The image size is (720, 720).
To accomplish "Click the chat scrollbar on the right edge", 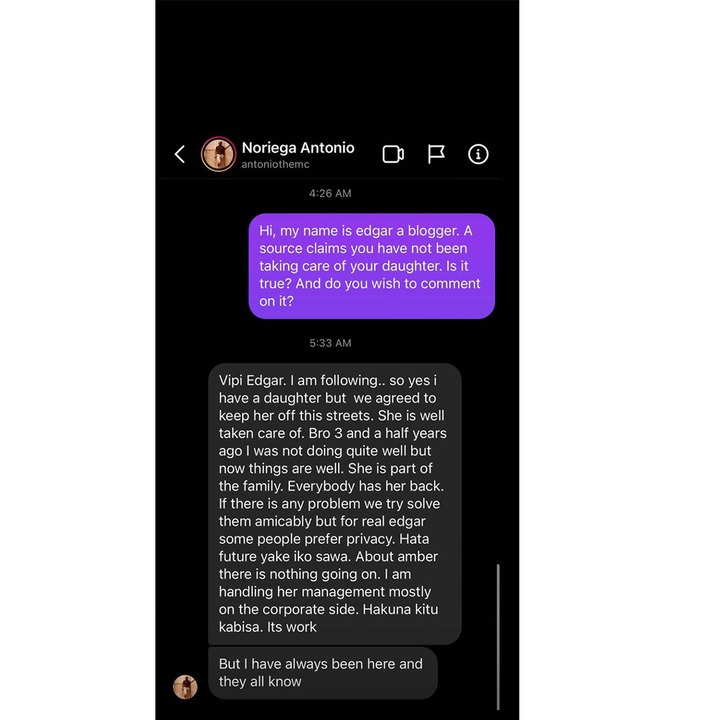I will (x=498, y=637).
